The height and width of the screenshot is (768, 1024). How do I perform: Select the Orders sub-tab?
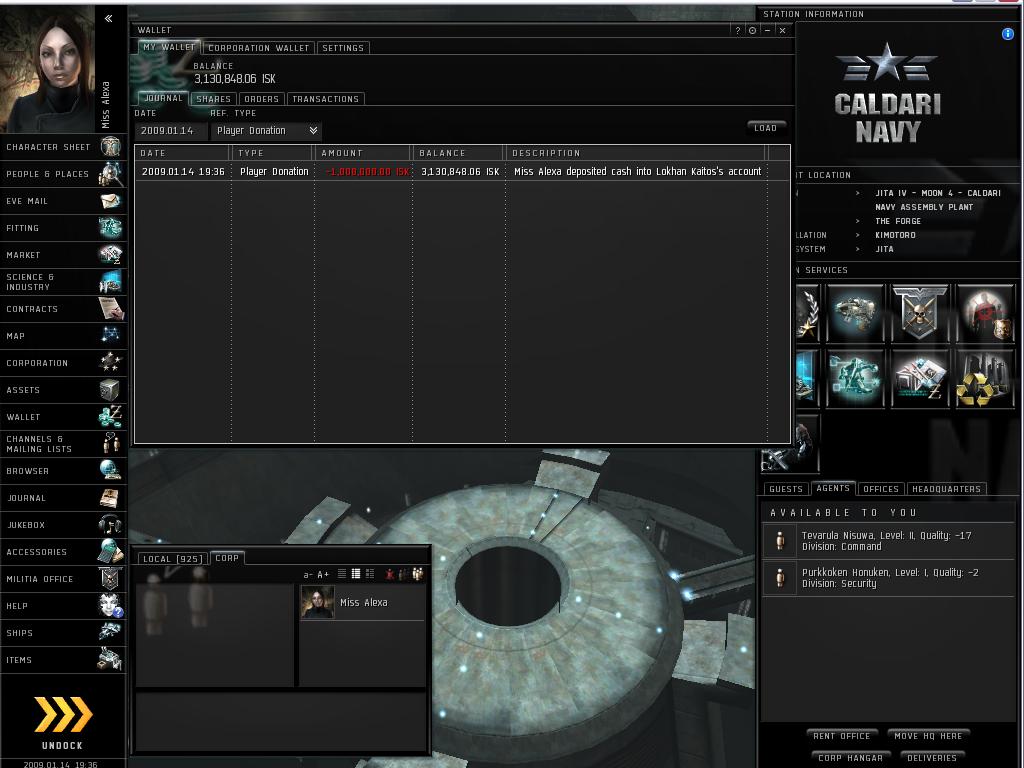(261, 99)
